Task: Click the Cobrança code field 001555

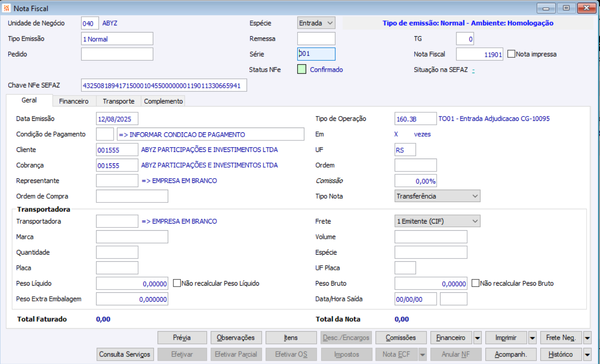Action: (x=117, y=165)
